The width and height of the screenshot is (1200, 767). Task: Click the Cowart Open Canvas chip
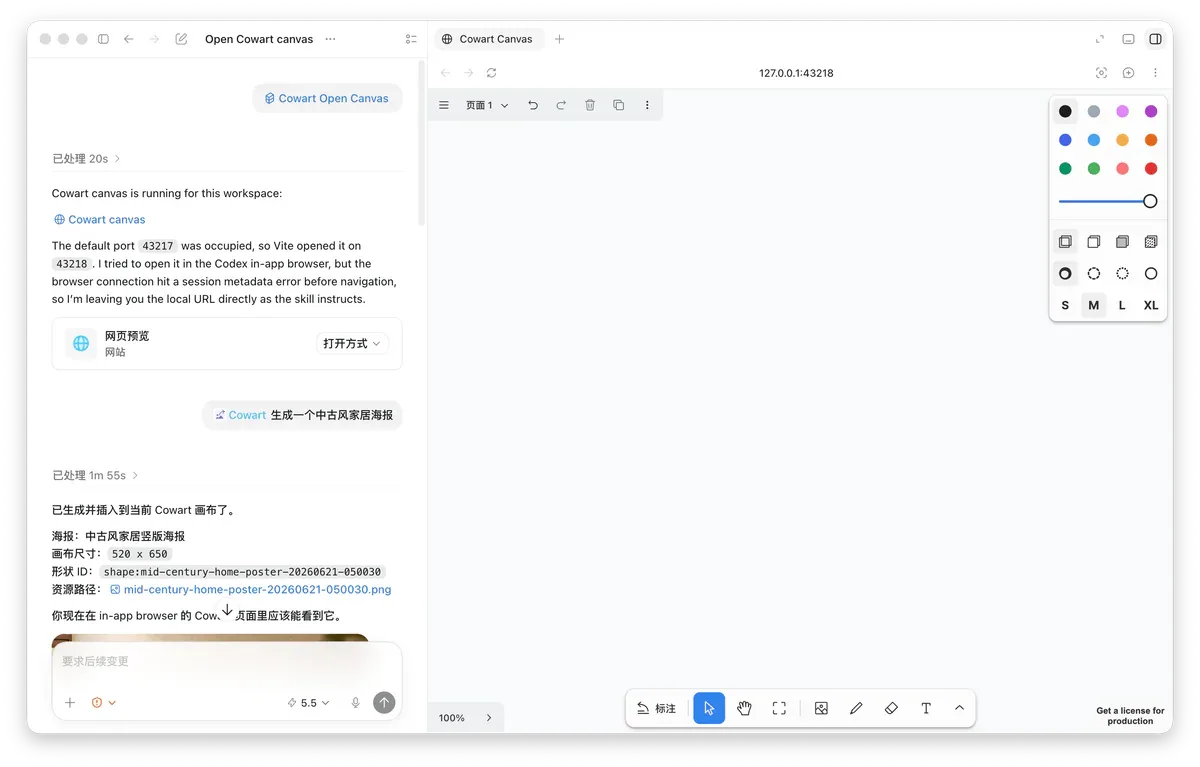click(x=327, y=98)
